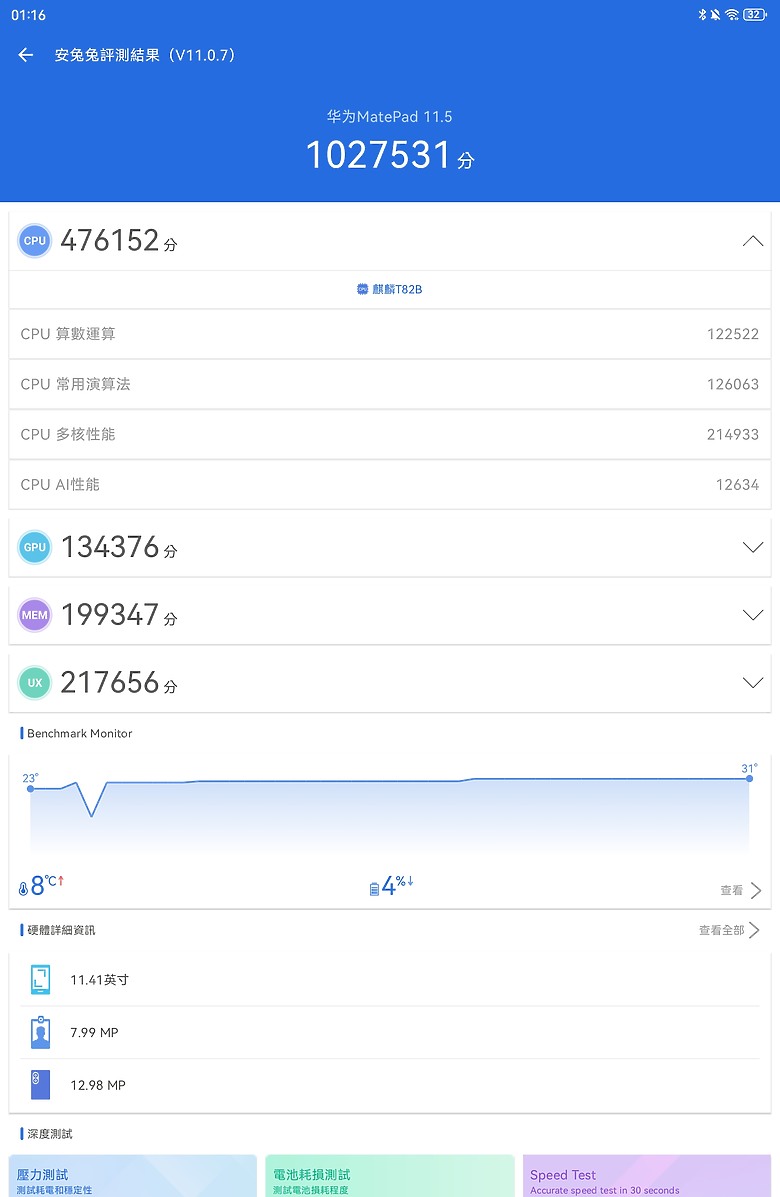780x1197 pixels.
Task: Tap the rear camera icon for 12.98 MP
Action: [40, 1085]
